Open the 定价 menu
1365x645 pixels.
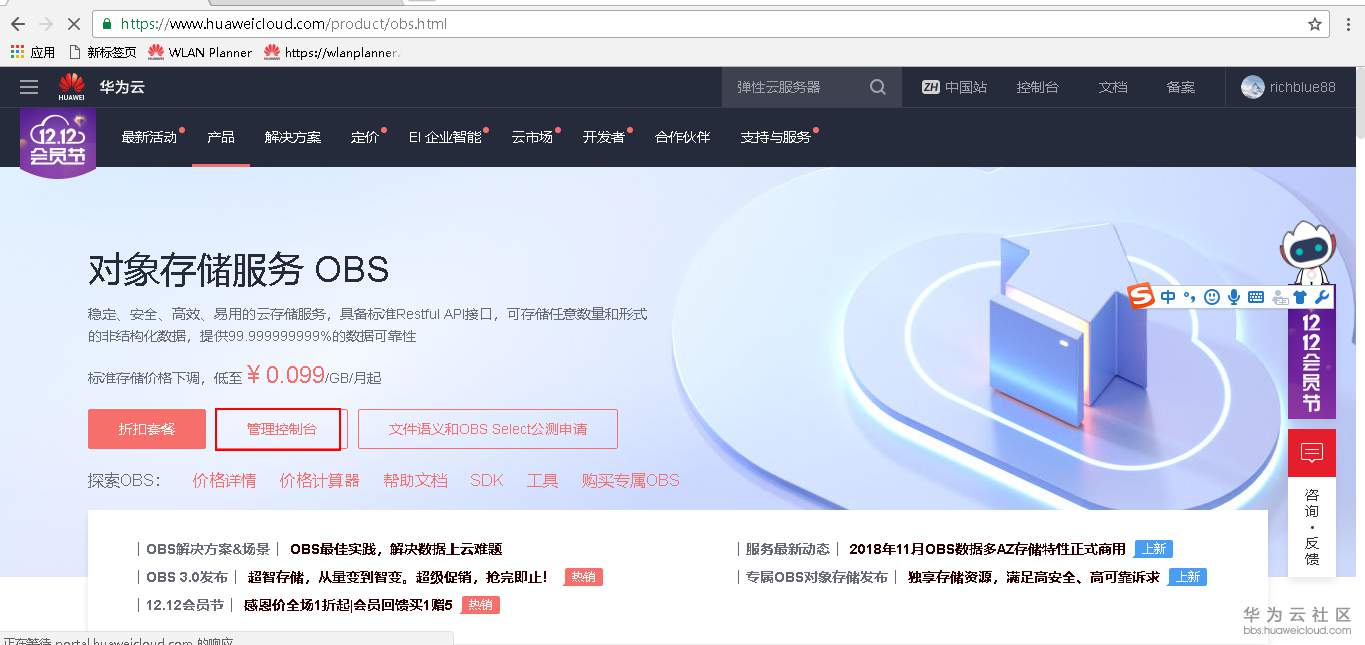(x=365, y=137)
